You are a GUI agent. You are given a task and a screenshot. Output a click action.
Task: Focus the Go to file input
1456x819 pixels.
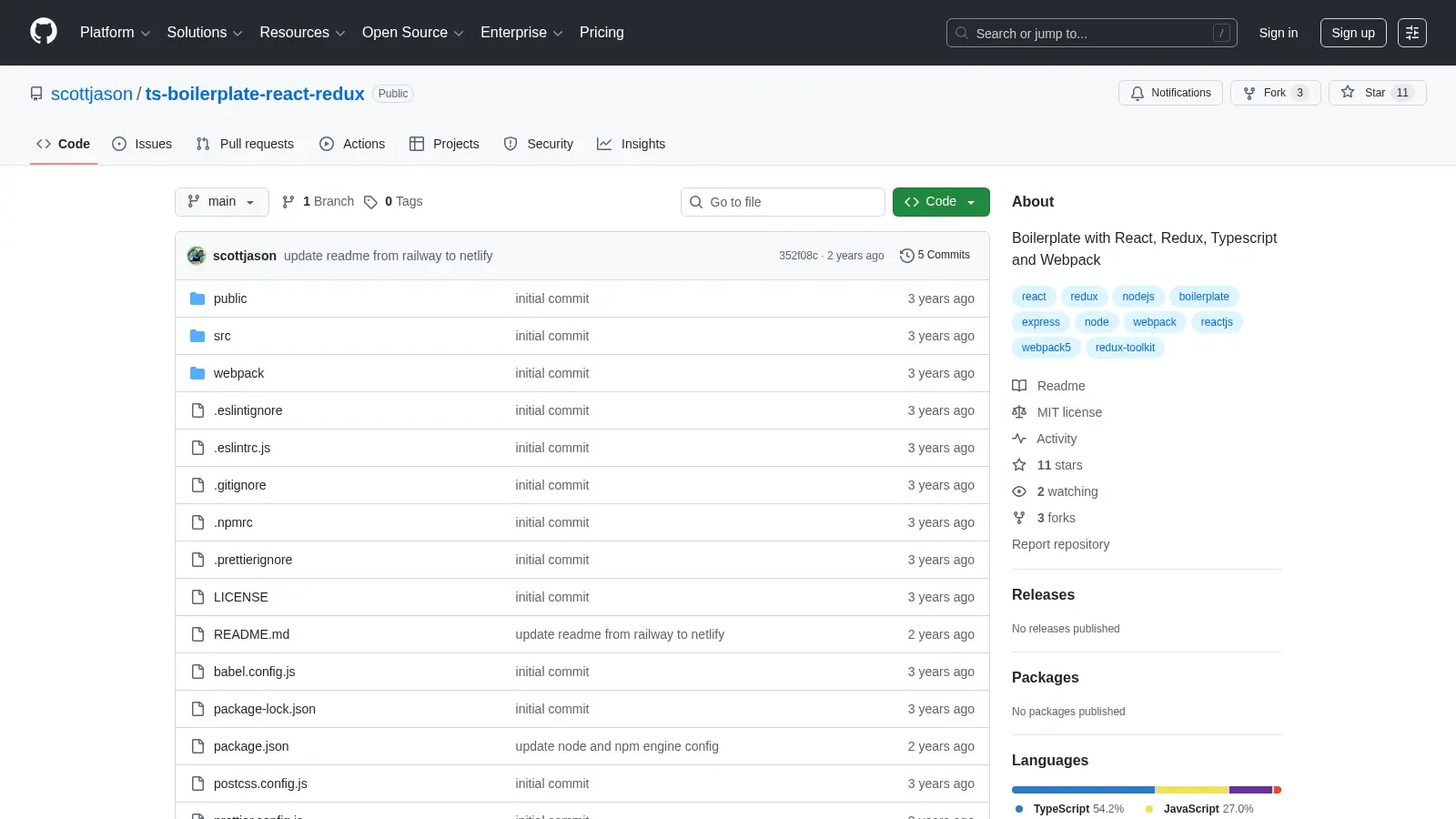tap(783, 202)
